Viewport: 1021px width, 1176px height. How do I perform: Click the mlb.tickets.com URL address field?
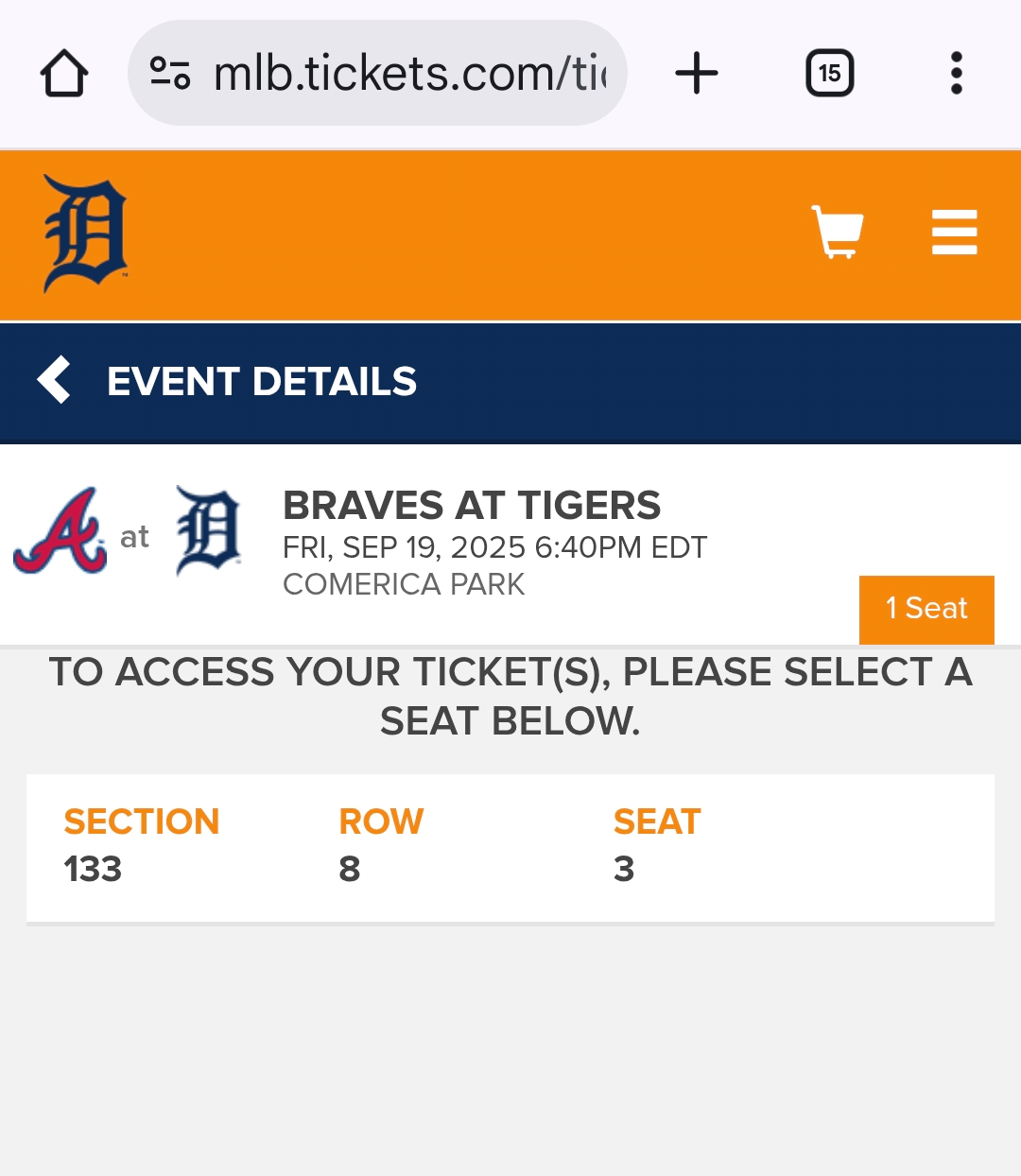[408, 74]
